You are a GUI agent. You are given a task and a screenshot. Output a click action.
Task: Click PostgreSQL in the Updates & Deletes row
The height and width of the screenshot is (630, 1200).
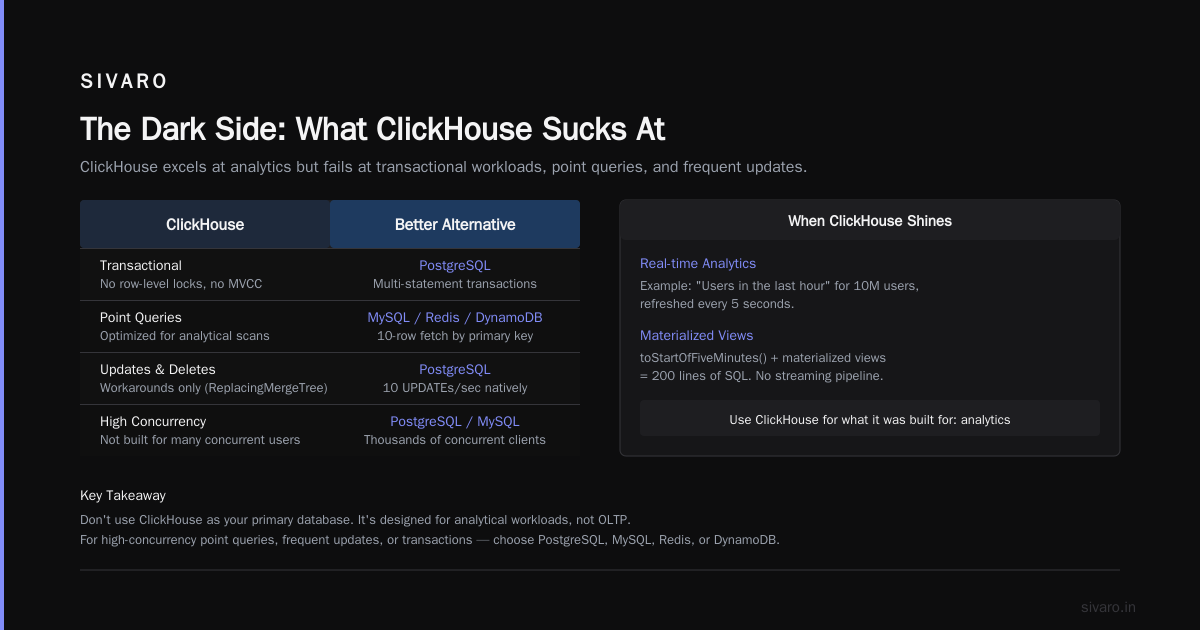[455, 369]
